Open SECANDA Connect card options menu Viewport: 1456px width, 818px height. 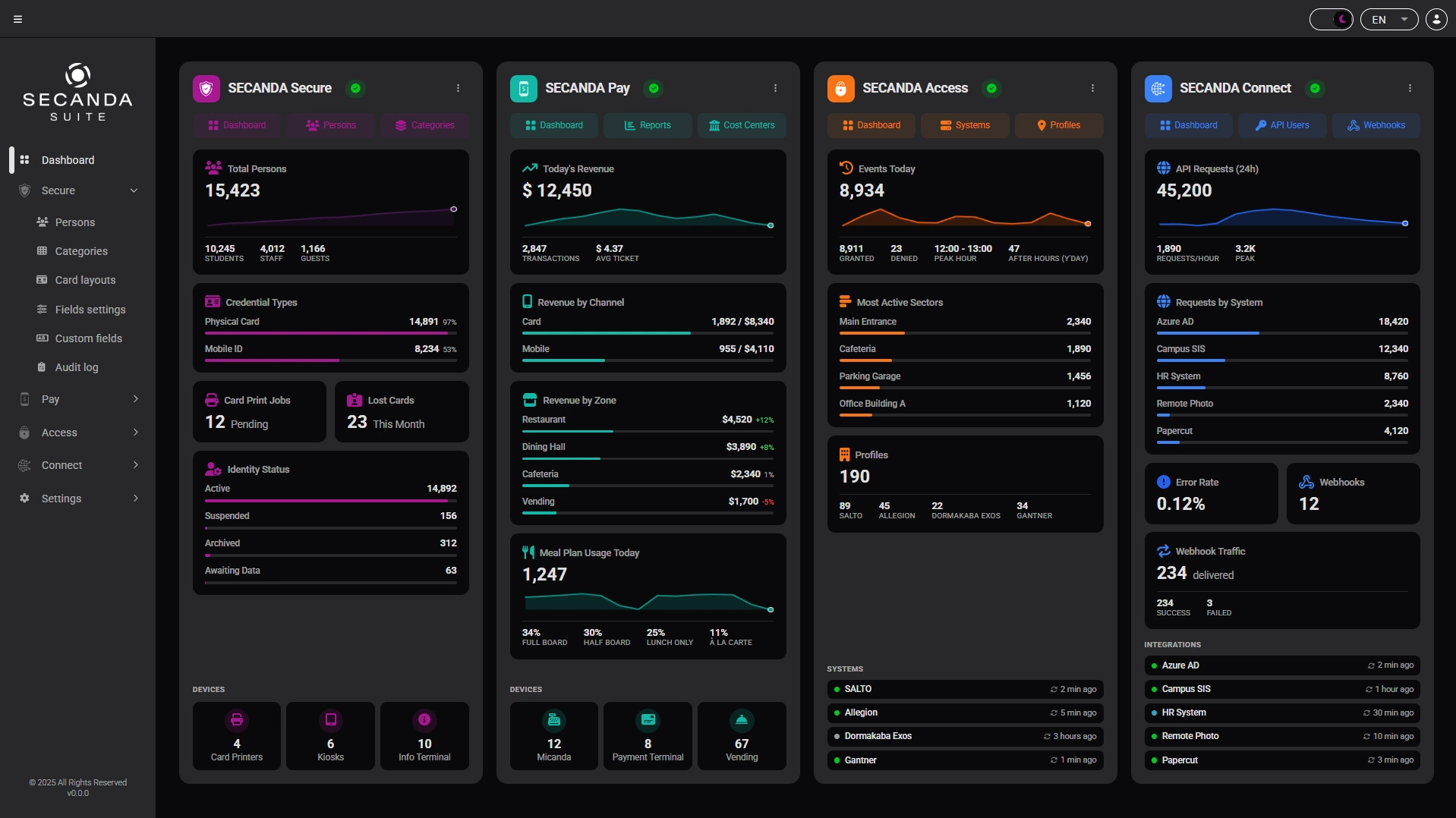point(1410,89)
